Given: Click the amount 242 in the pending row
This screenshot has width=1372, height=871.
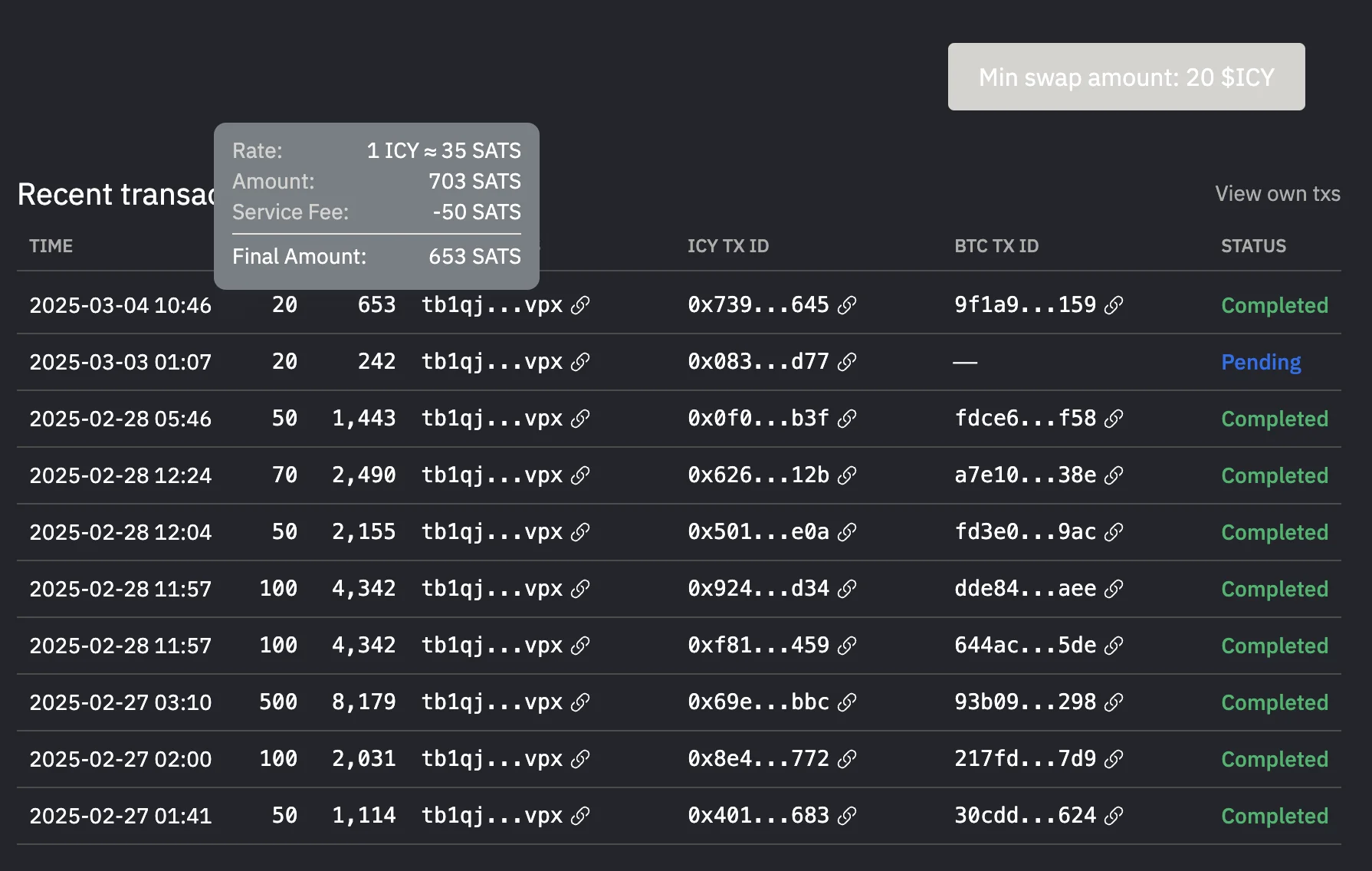Looking at the screenshot, I should 376,361.
